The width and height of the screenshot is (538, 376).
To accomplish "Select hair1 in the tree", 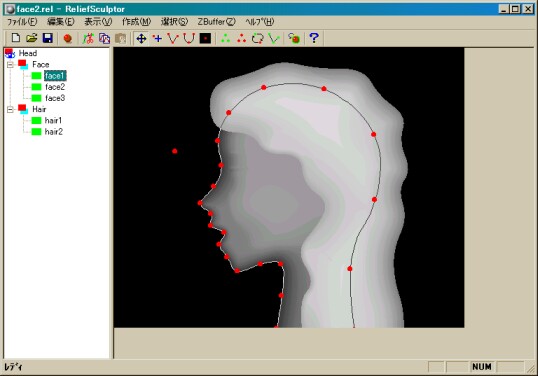I will [54, 120].
